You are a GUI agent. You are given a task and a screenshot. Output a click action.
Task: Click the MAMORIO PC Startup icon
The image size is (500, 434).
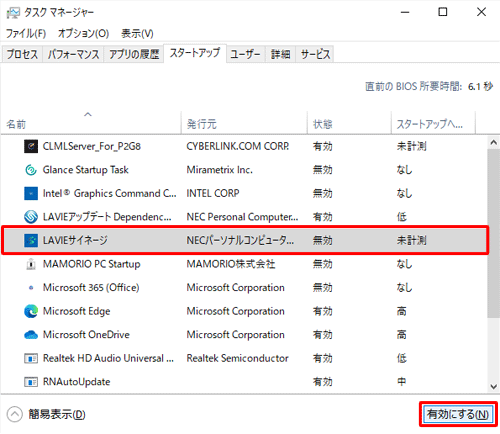click(x=31, y=264)
